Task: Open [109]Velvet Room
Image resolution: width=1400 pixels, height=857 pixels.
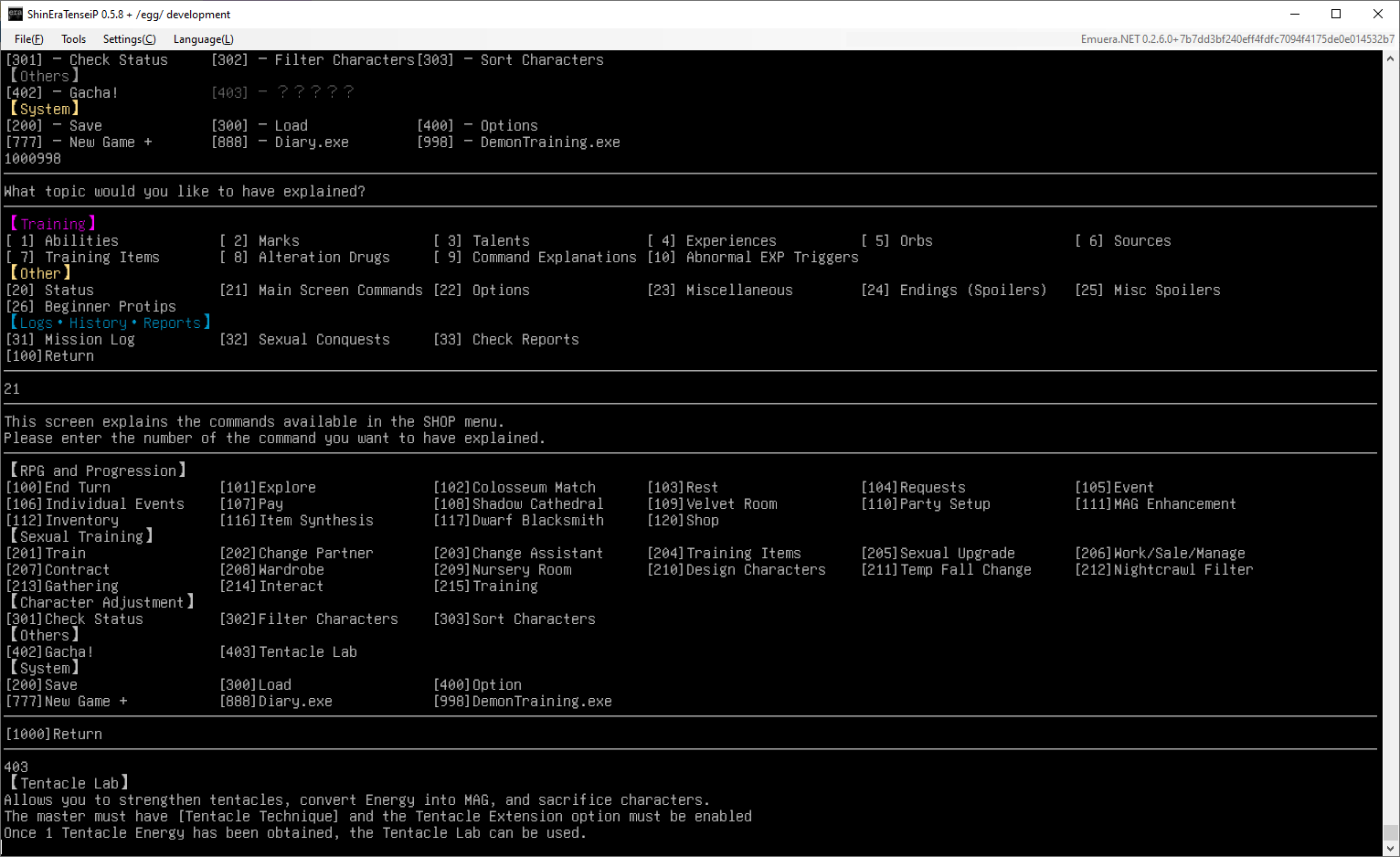Action: tap(712, 504)
